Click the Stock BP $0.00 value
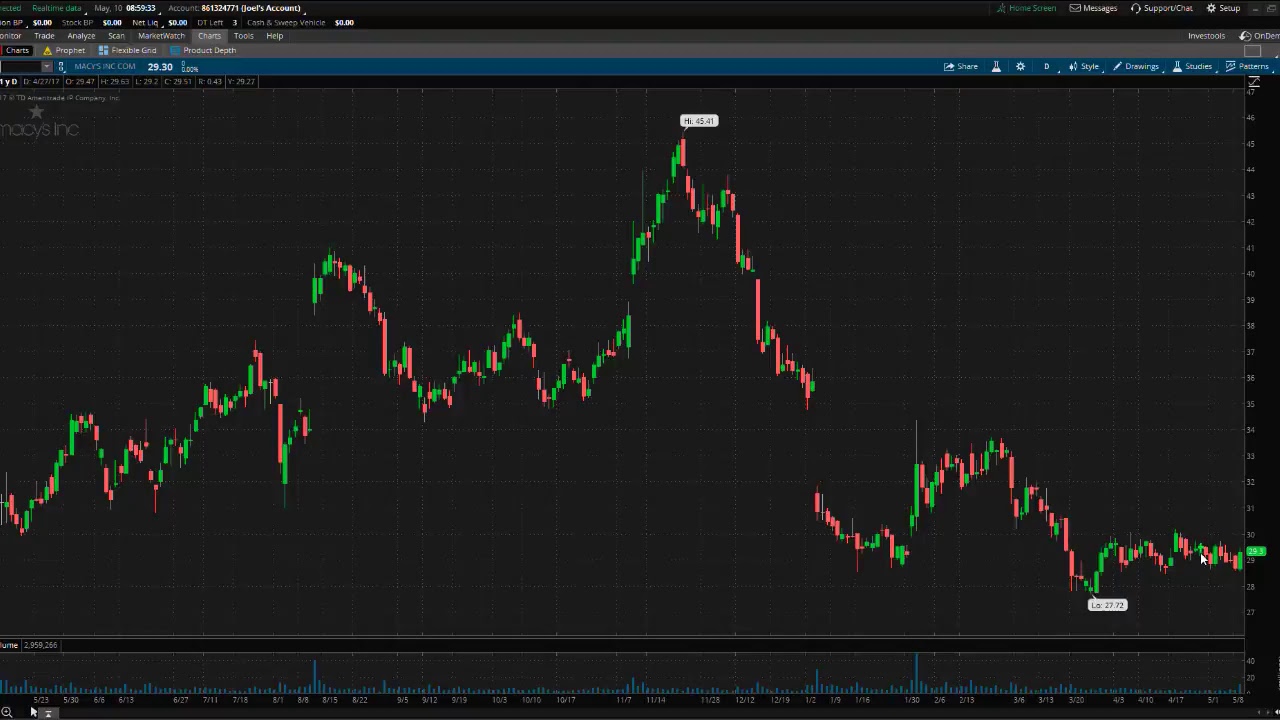 112,22
